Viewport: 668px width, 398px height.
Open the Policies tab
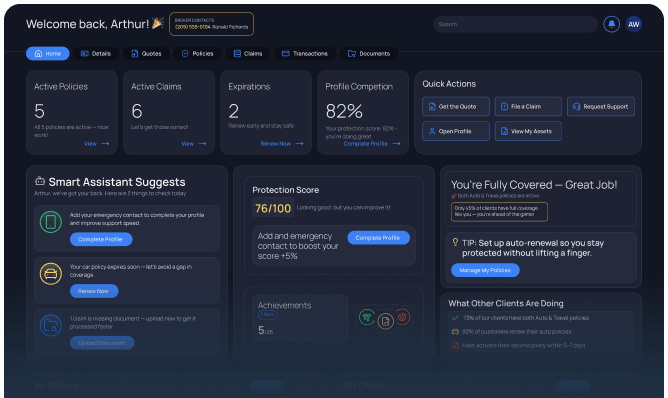(x=197, y=53)
